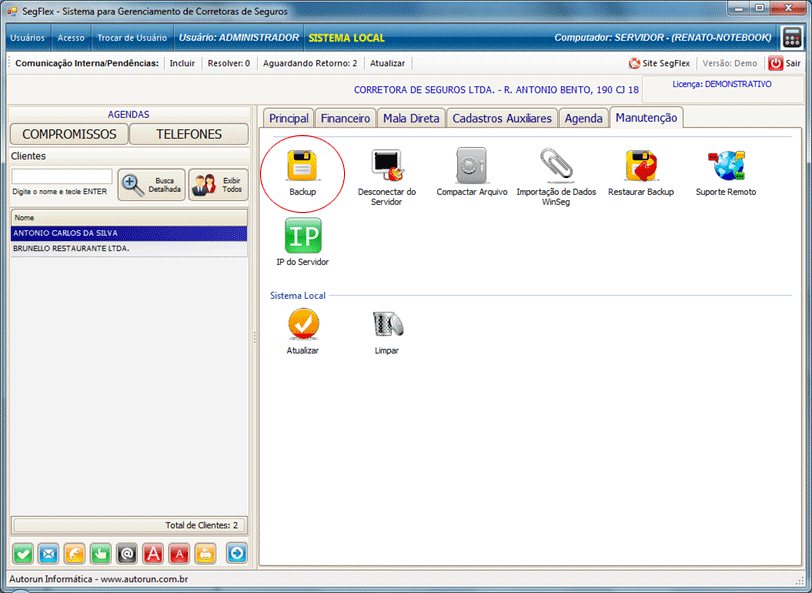The image size is (812, 593).
Task: Click Atualizar in the pendências bar
Action: (387, 63)
